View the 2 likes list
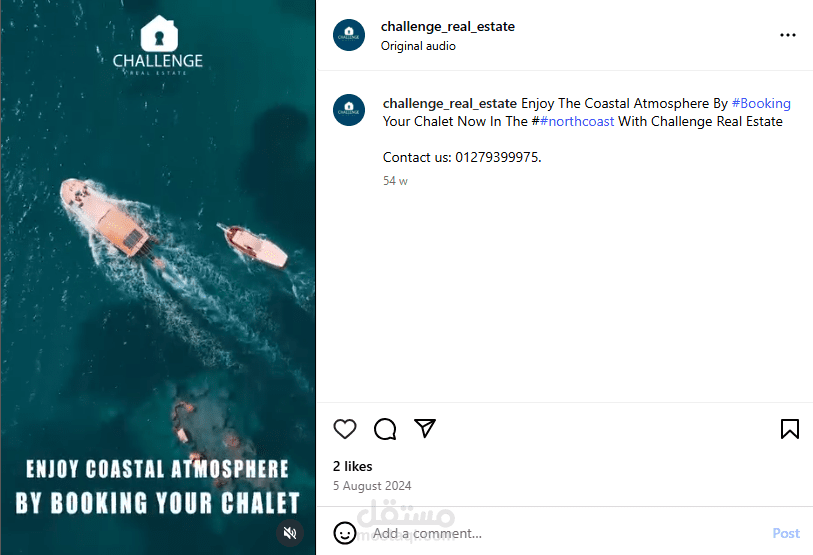813x555 pixels. pyautogui.click(x=353, y=466)
